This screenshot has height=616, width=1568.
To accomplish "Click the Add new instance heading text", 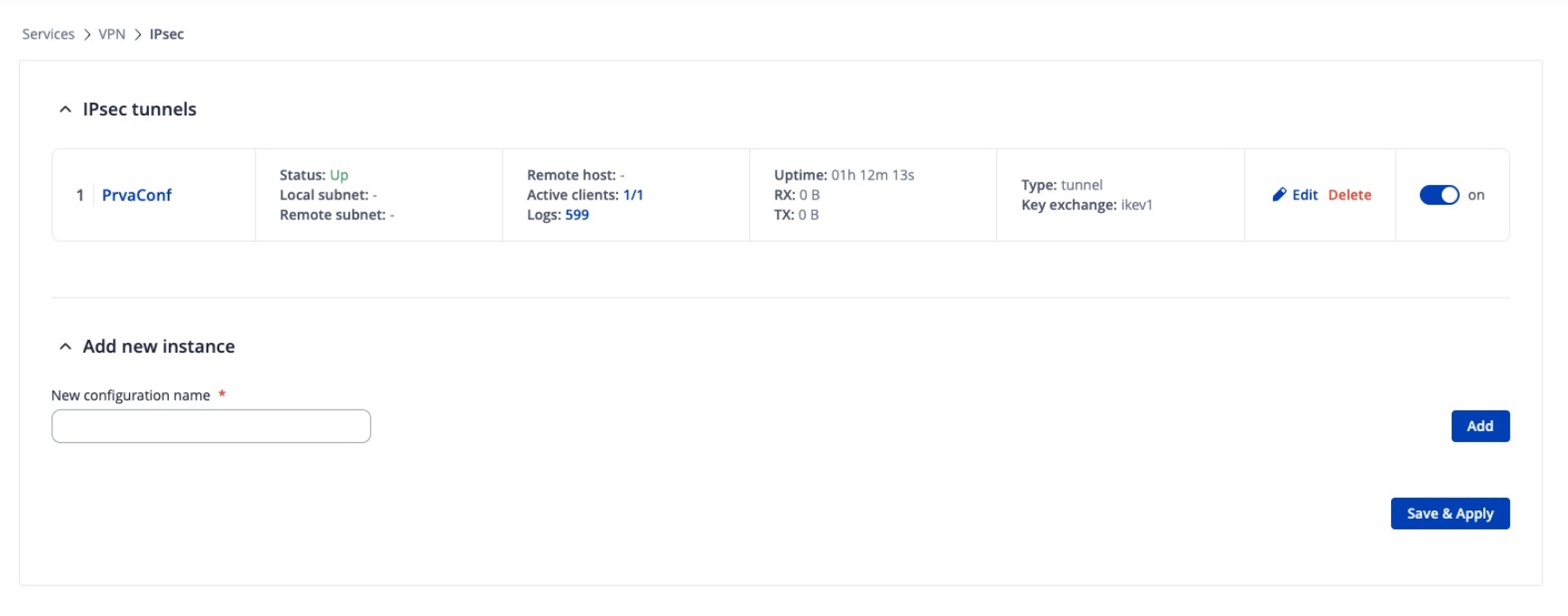I will (159, 346).
